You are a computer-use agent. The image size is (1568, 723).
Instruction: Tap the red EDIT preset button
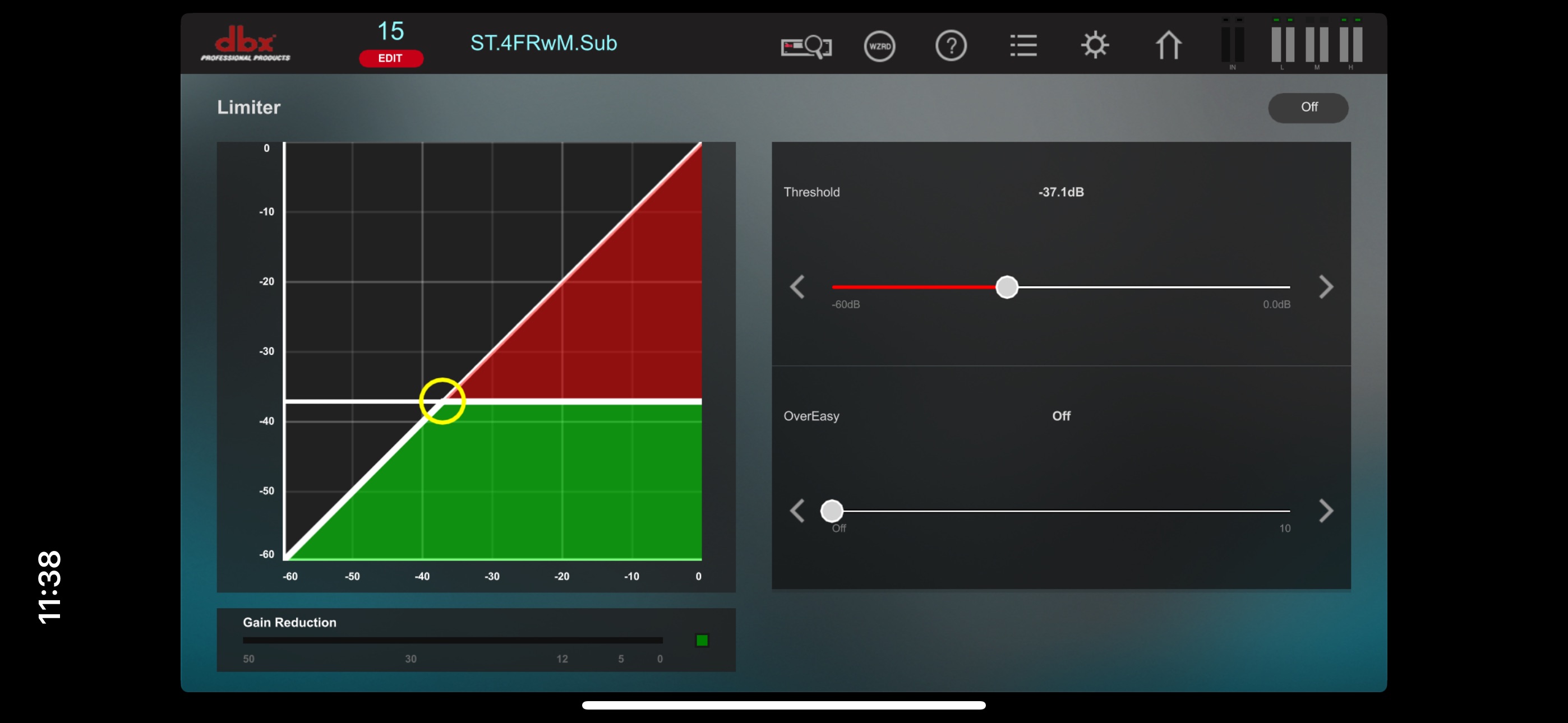point(391,58)
